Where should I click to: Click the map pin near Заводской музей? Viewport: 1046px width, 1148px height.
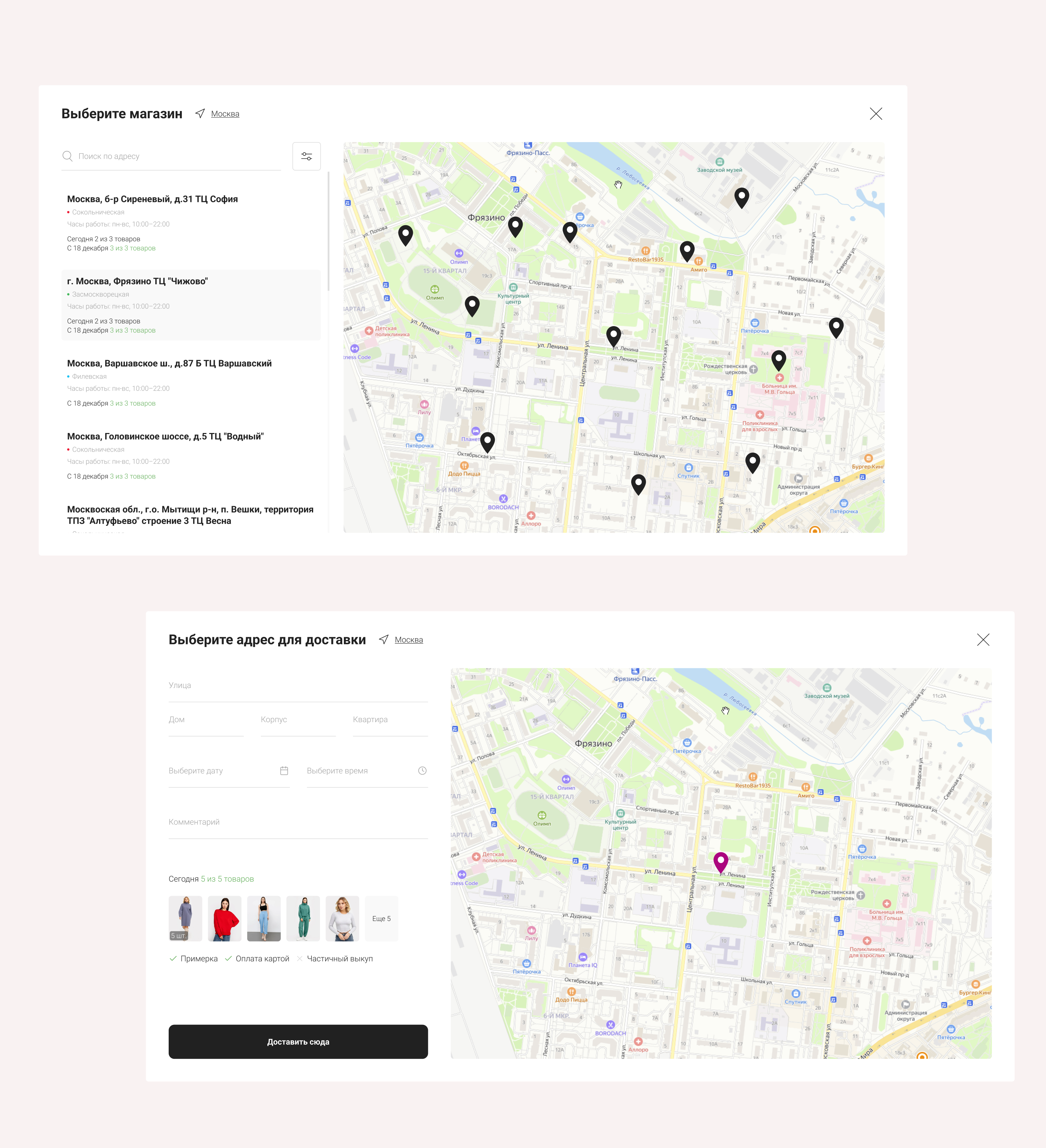(x=741, y=196)
